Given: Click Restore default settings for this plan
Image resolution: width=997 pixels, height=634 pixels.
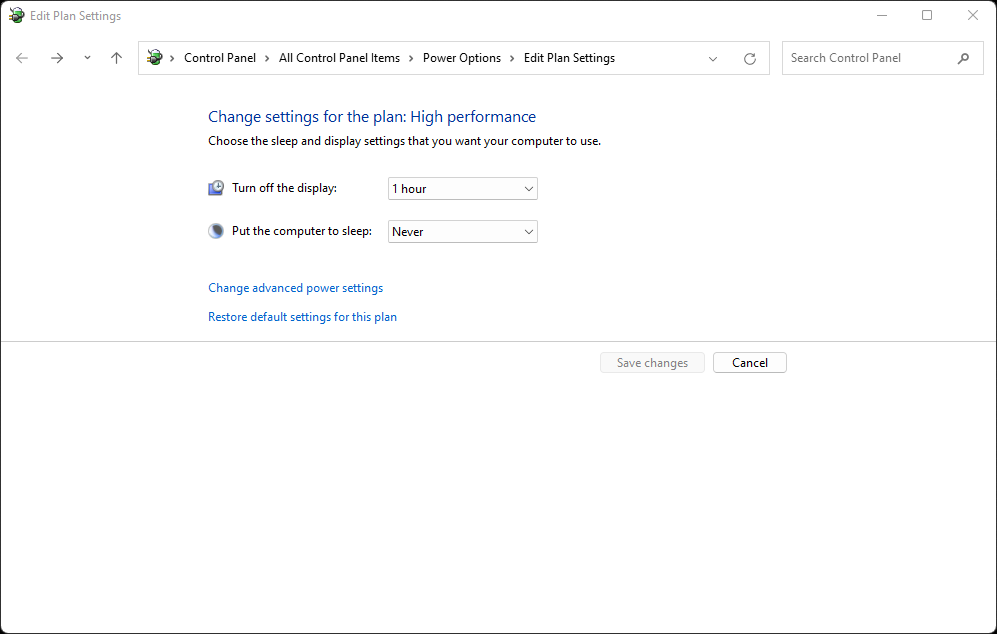Looking at the screenshot, I should click(x=302, y=316).
